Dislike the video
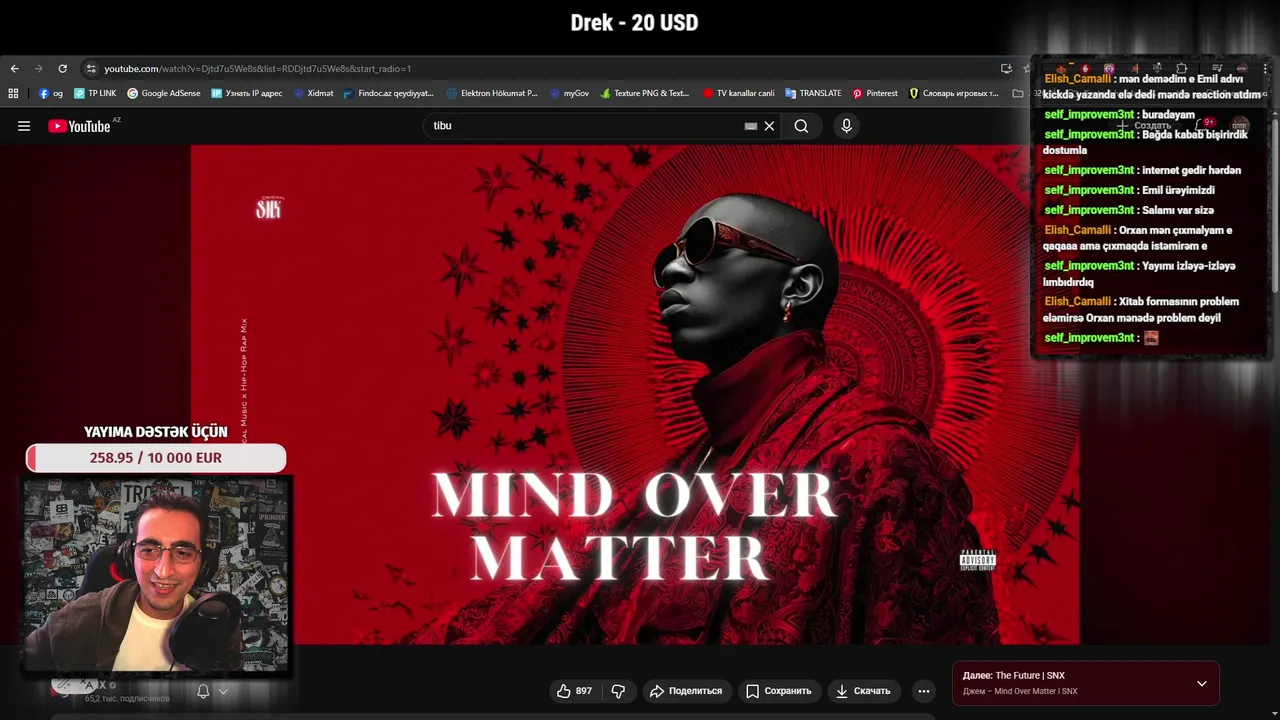Viewport: 1280px width, 720px height. point(618,691)
